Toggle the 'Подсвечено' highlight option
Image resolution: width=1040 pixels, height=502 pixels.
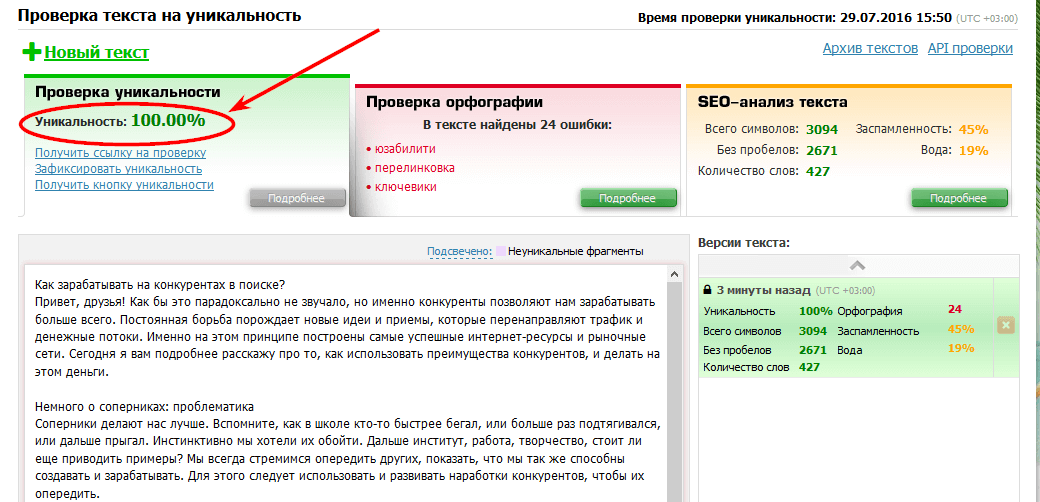click(x=459, y=251)
